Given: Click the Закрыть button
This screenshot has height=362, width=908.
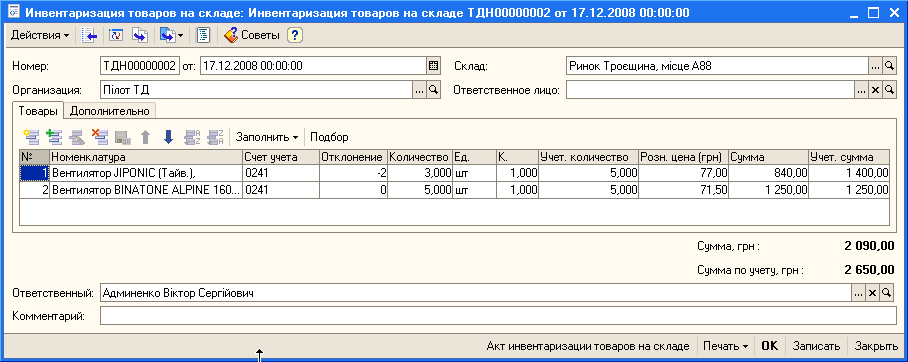Looking at the screenshot, I should [x=876, y=346].
